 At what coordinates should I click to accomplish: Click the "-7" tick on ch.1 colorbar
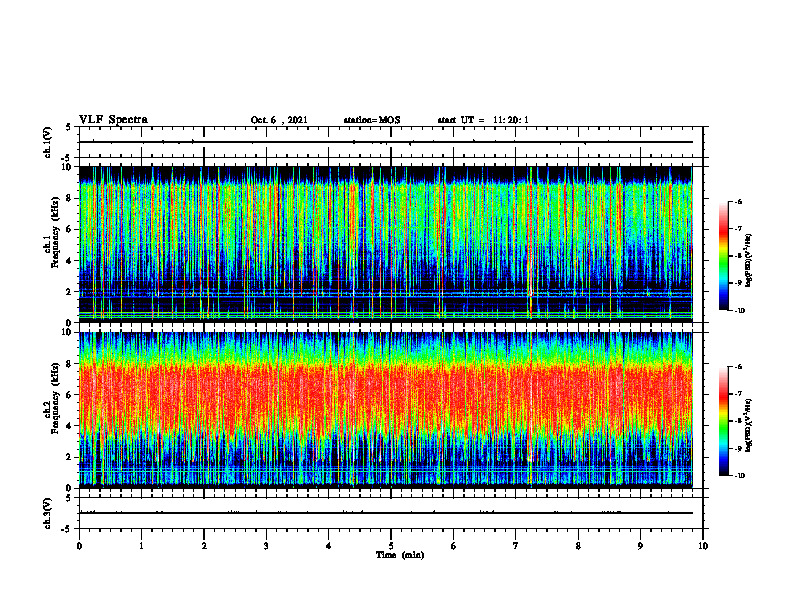point(738,229)
